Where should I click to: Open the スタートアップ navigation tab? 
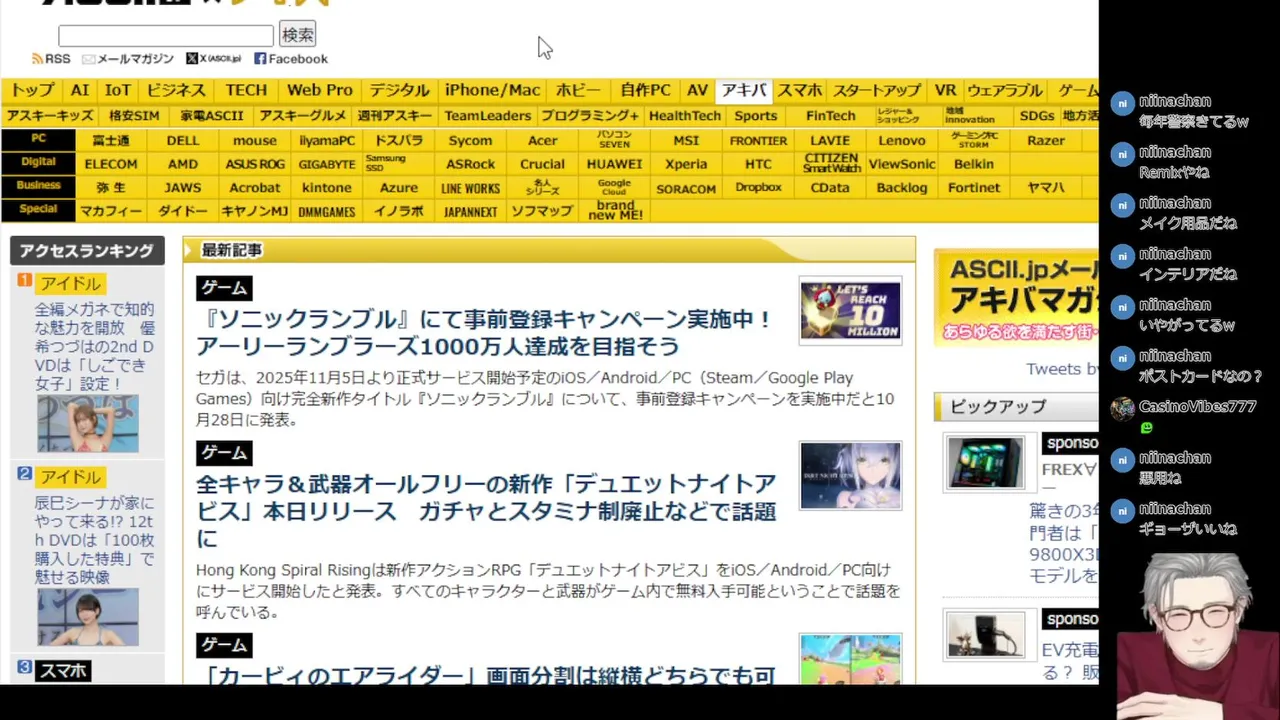point(877,90)
